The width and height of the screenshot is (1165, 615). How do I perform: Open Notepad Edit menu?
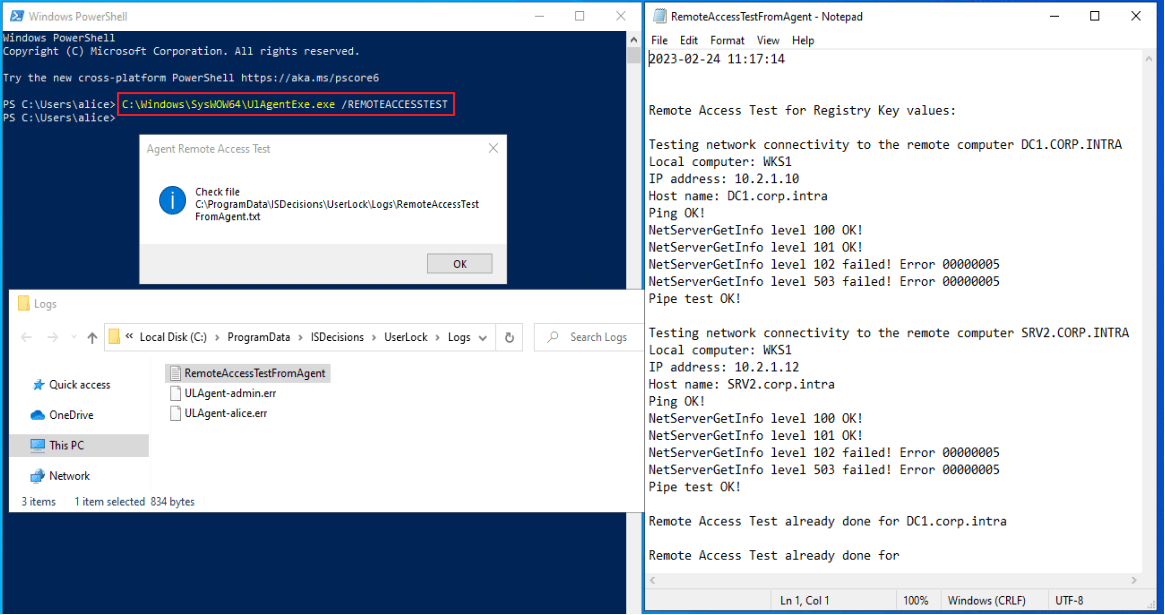689,40
